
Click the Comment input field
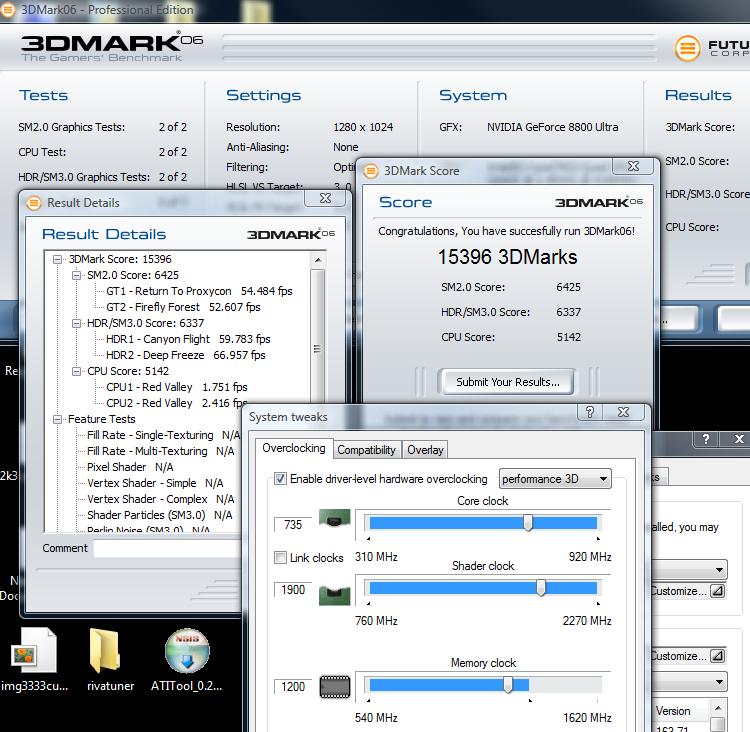coord(167,548)
